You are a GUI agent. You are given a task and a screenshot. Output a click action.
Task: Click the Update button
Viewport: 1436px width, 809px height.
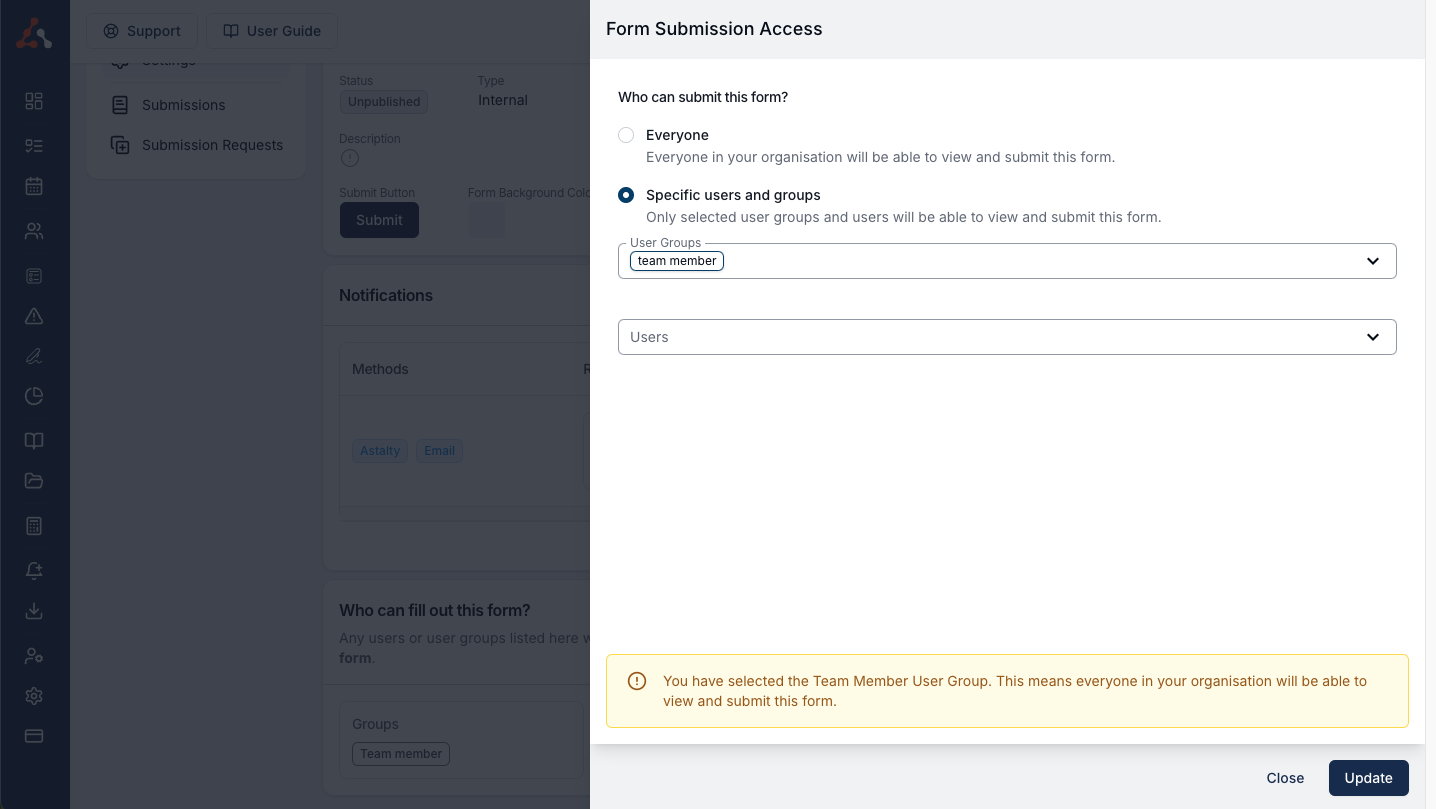pos(1368,778)
